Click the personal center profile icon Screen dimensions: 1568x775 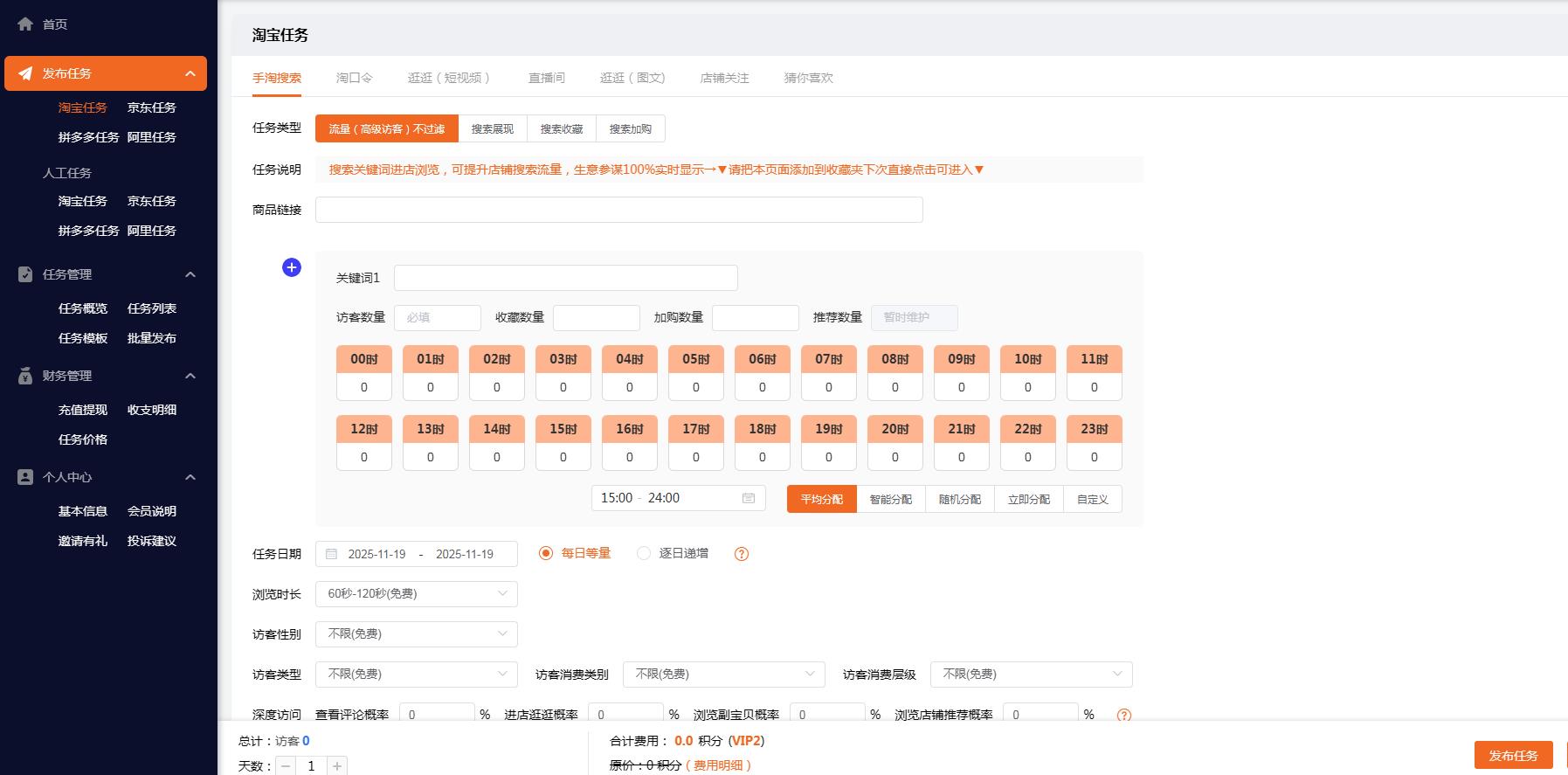click(x=25, y=477)
